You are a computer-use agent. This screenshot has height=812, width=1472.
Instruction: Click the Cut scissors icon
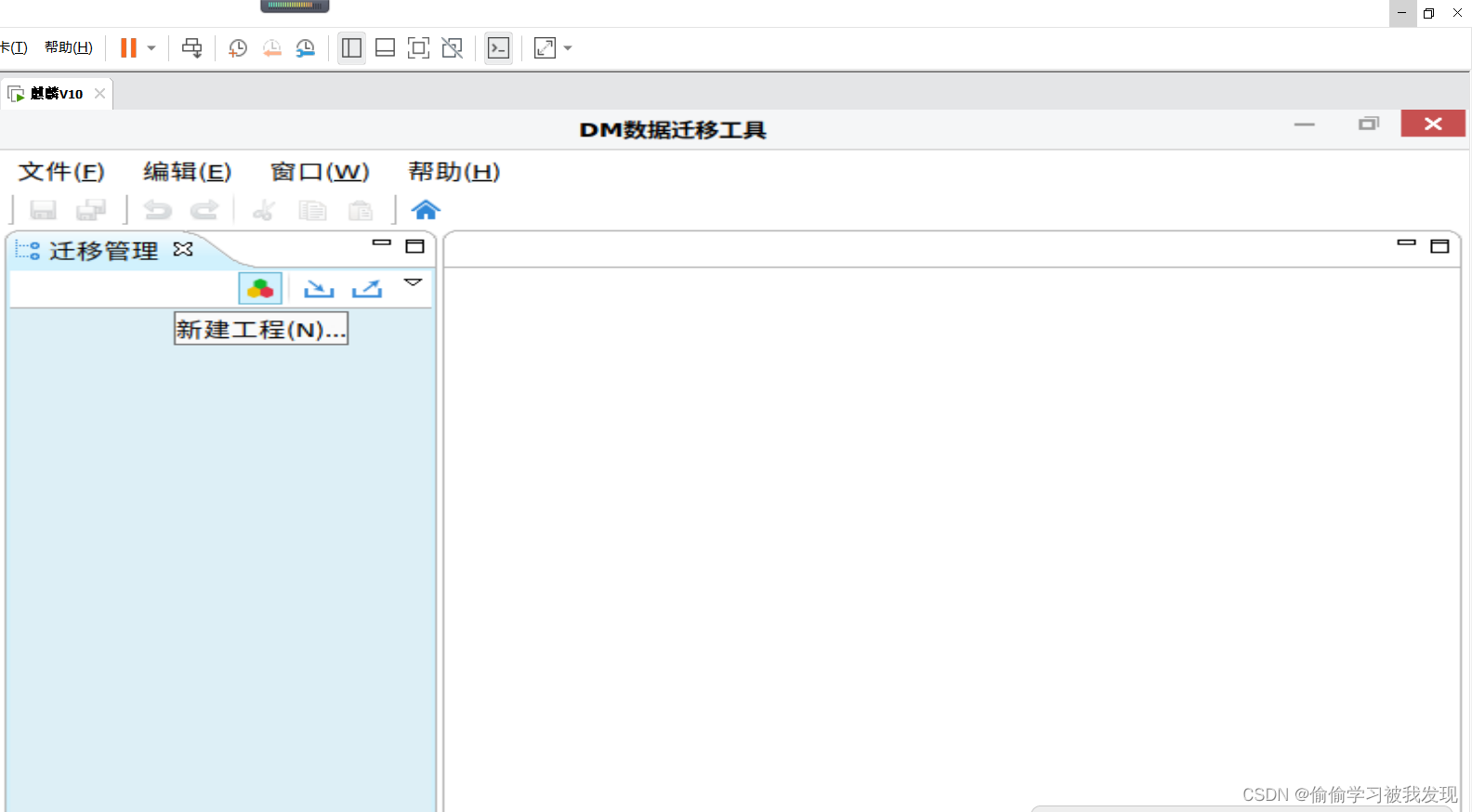tap(264, 211)
